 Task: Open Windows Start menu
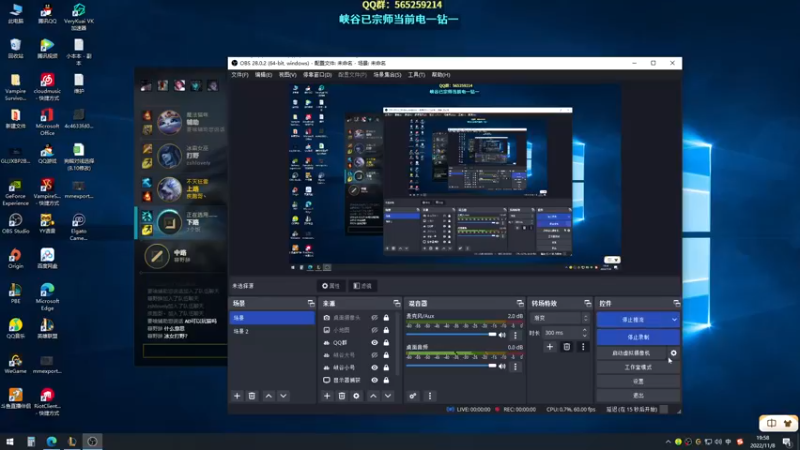pos(10,441)
